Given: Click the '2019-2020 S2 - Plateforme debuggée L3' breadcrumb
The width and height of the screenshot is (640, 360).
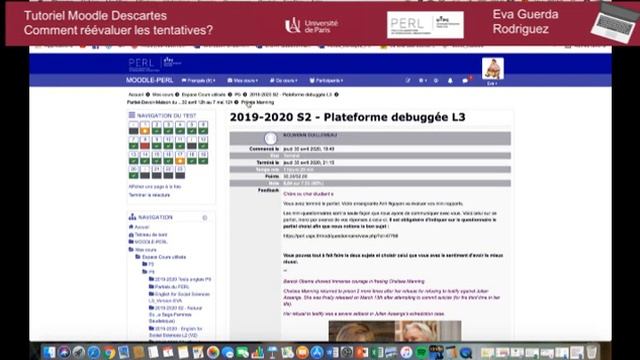Looking at the screenshot, I should (291, 95).
